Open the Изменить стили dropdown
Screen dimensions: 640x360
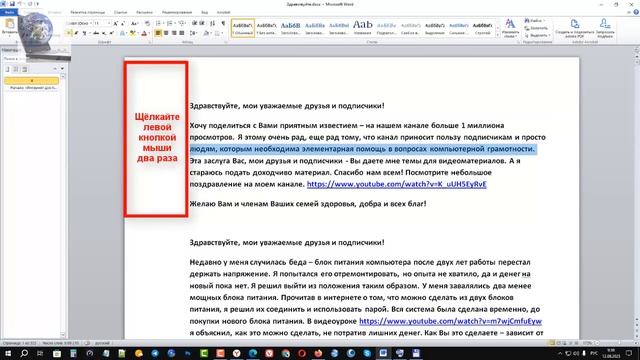tap(510, 28)
